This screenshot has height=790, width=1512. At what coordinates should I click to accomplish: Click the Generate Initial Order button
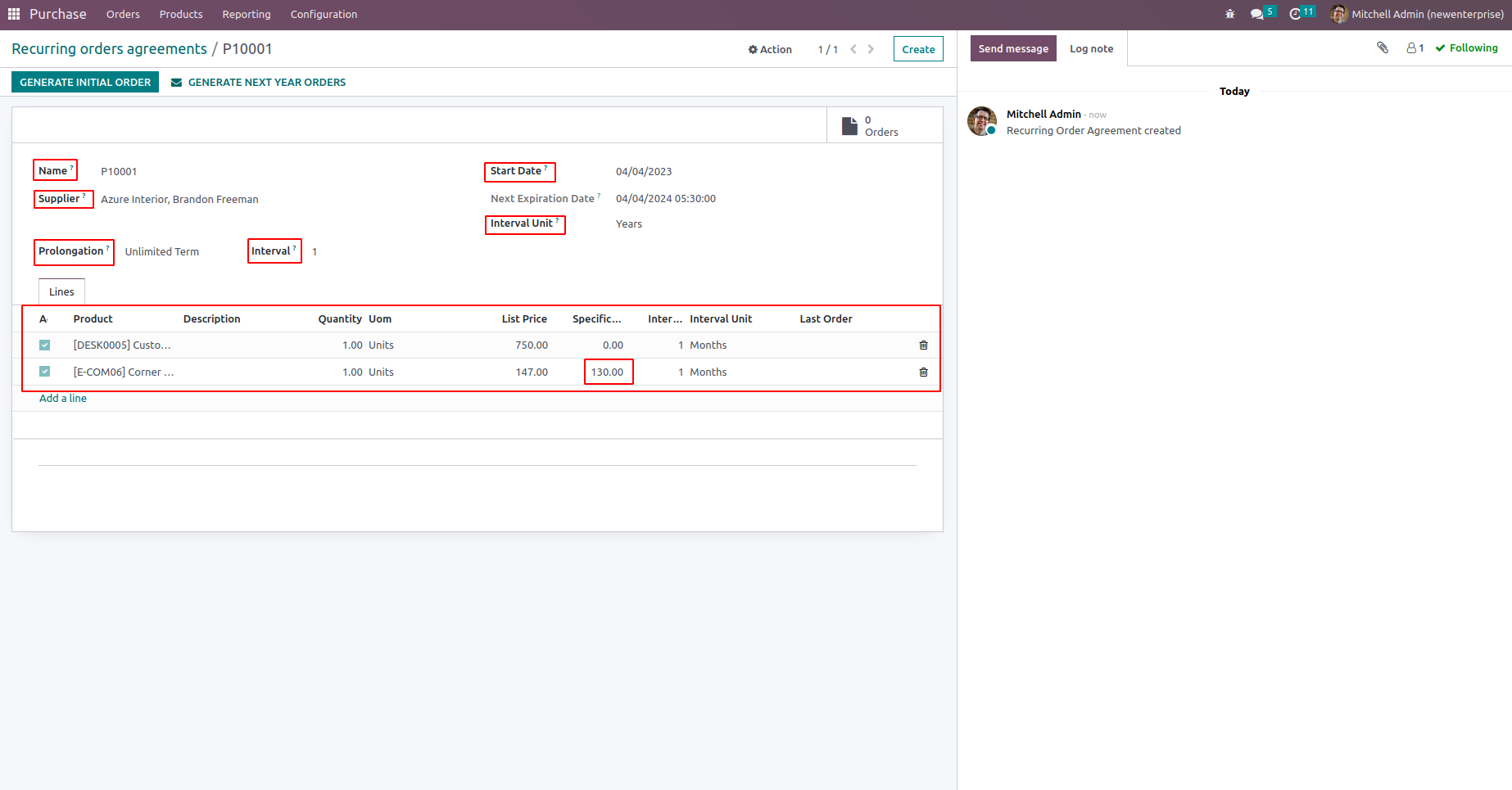pos(85,82)
